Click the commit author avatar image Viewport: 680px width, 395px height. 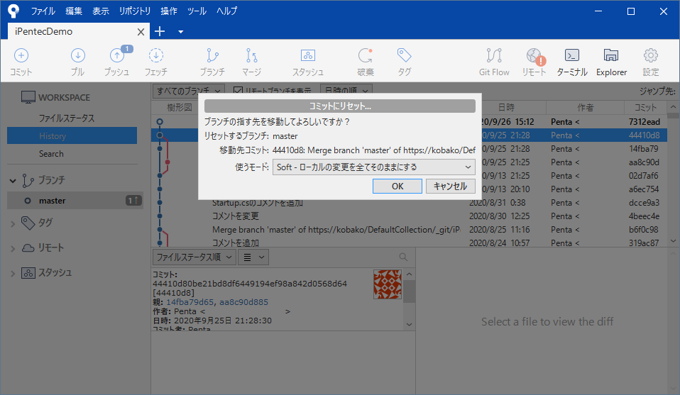387,284
